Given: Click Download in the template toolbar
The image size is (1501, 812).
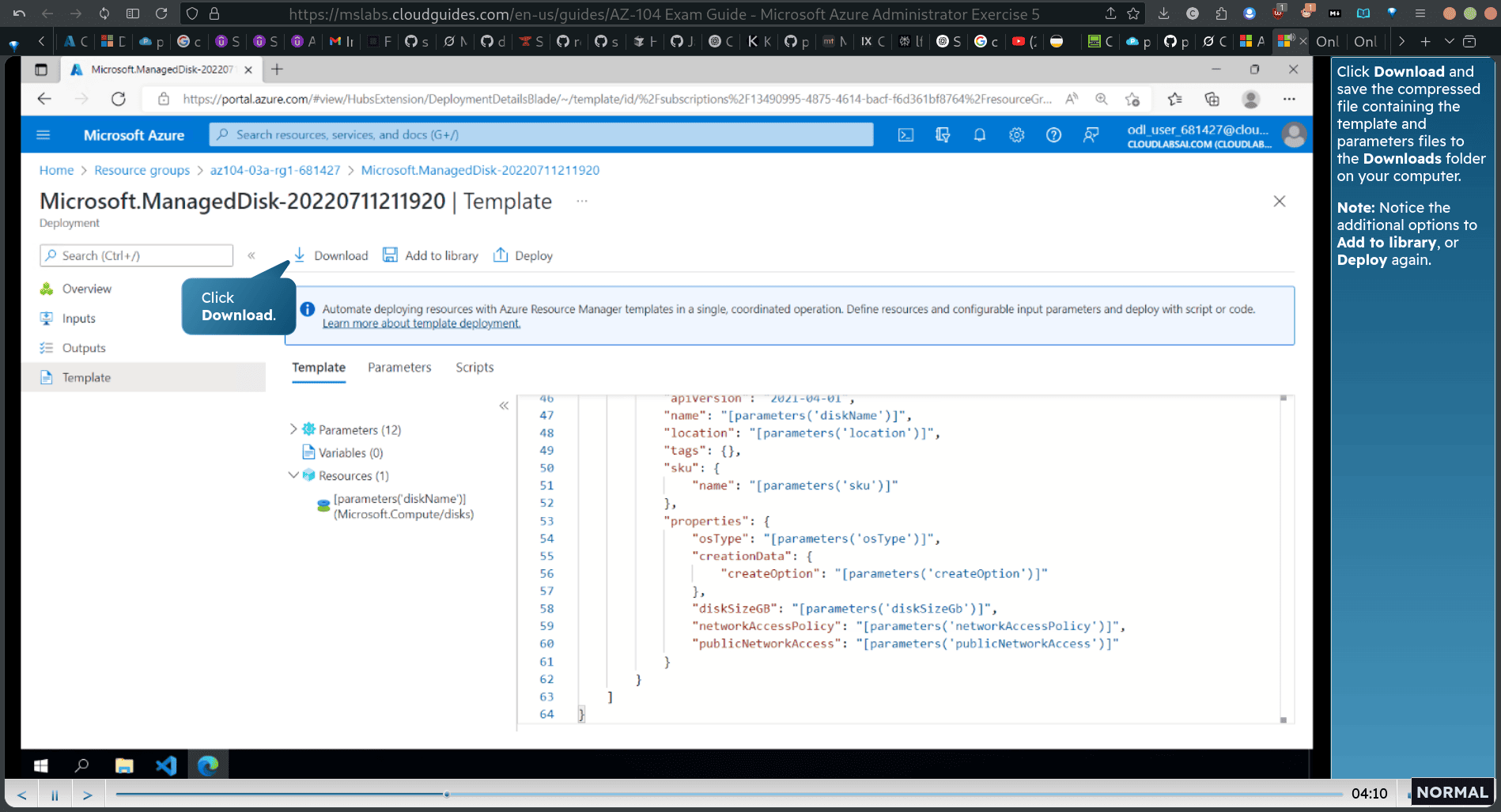Looking at the screenshot, I should (331, 255).
